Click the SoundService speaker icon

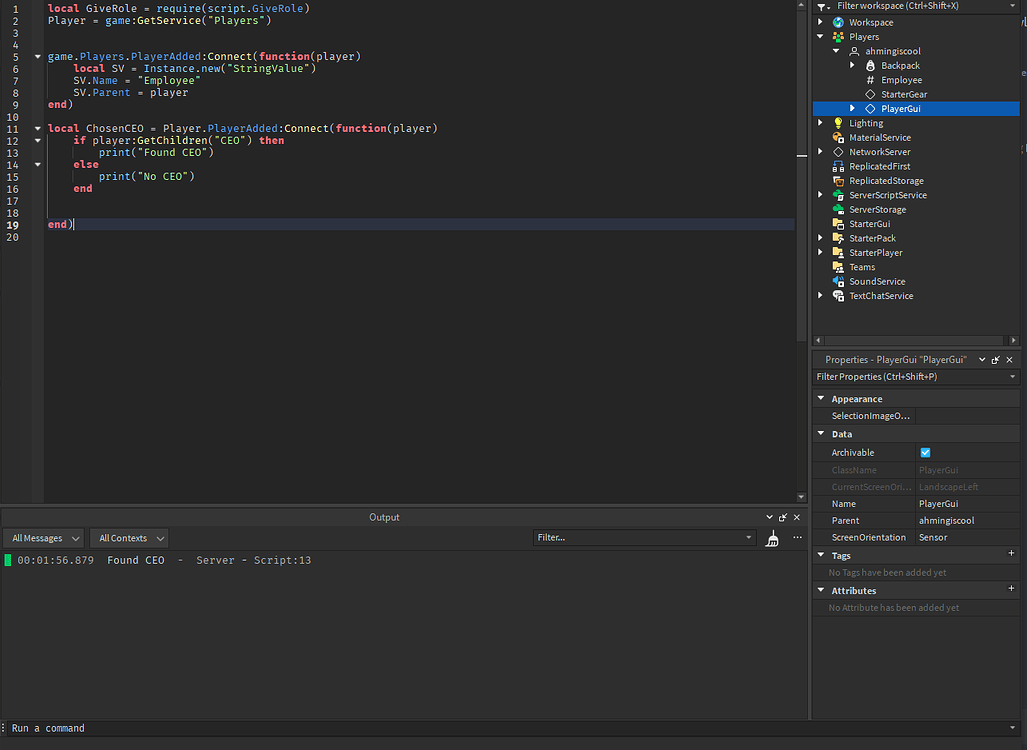pos(838,282)
